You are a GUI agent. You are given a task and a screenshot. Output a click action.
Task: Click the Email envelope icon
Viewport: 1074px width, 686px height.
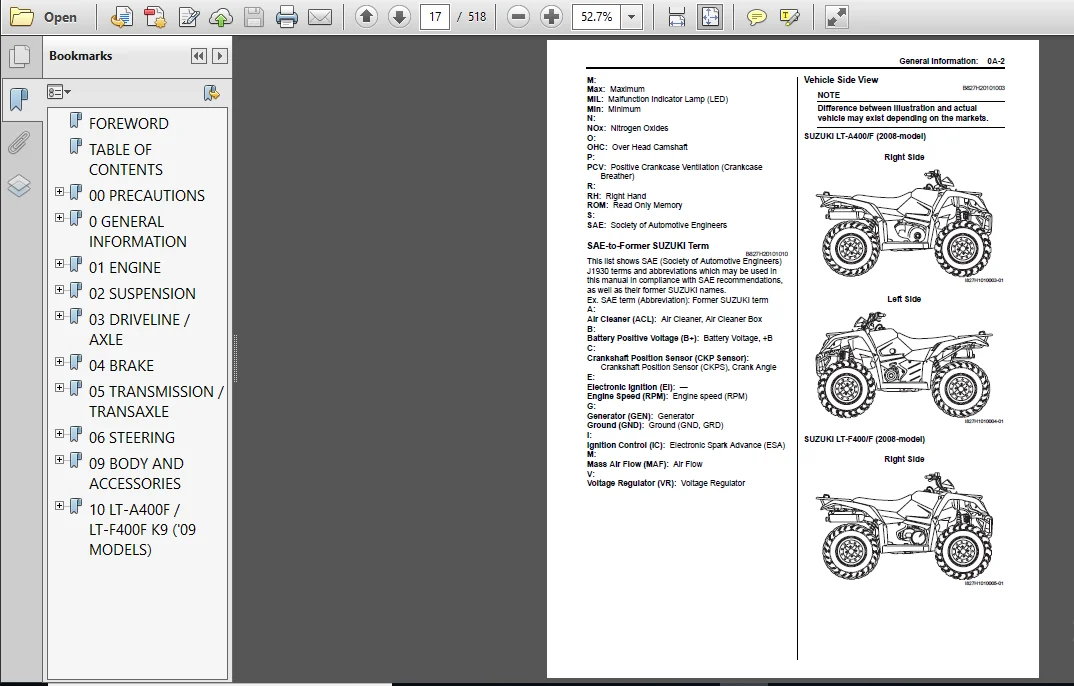pyautogui.click(x=320, y=17)
